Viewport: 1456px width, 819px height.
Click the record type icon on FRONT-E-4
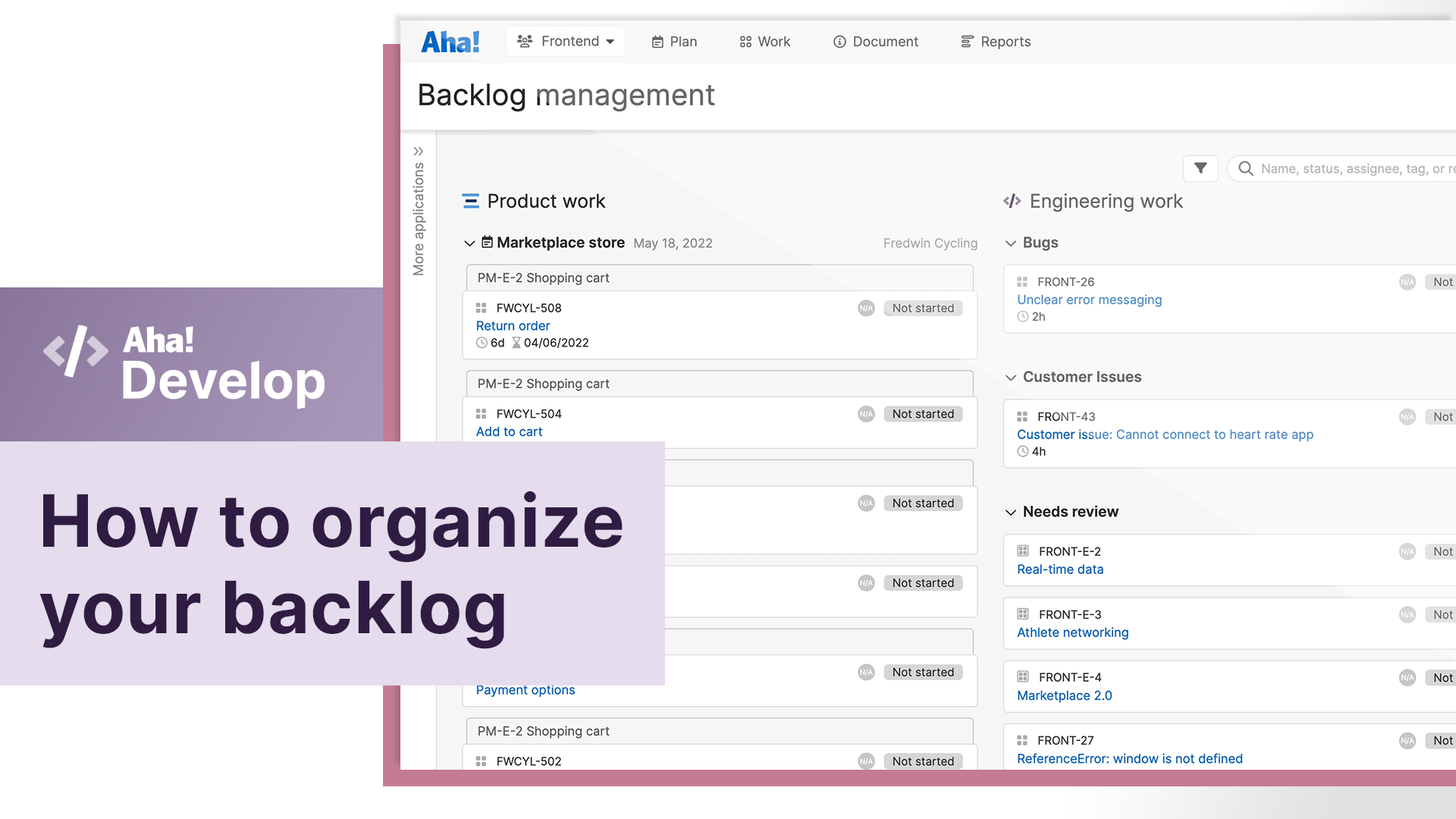click(1024, 677)
